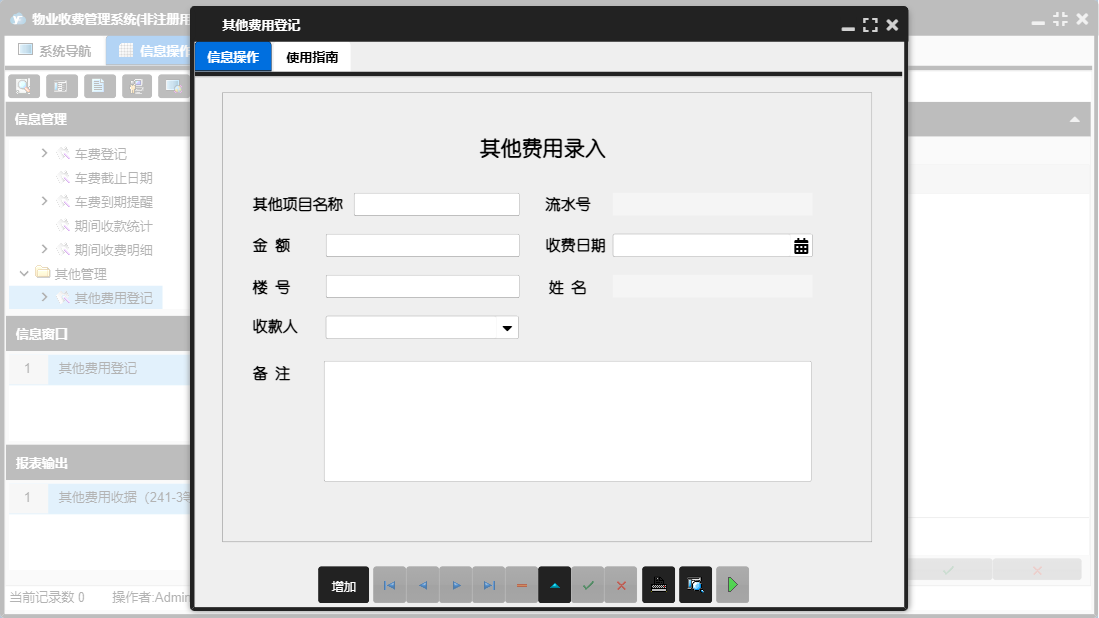Viewport: 1099px width, 618px height.
Task: Run the query with the green play icon
Action: tap(732, 585)
